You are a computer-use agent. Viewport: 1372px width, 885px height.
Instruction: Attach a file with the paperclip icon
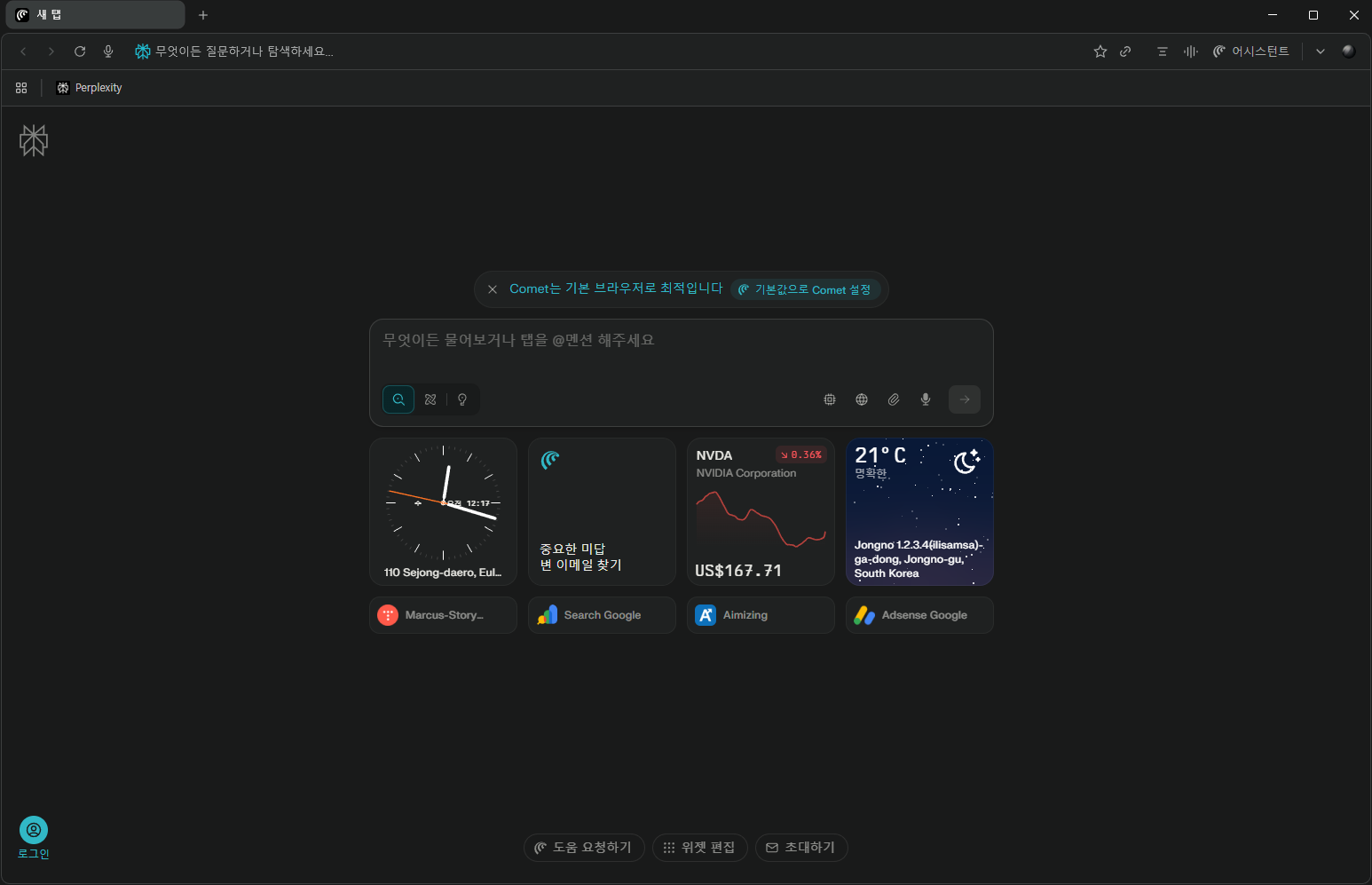(894, 399)
